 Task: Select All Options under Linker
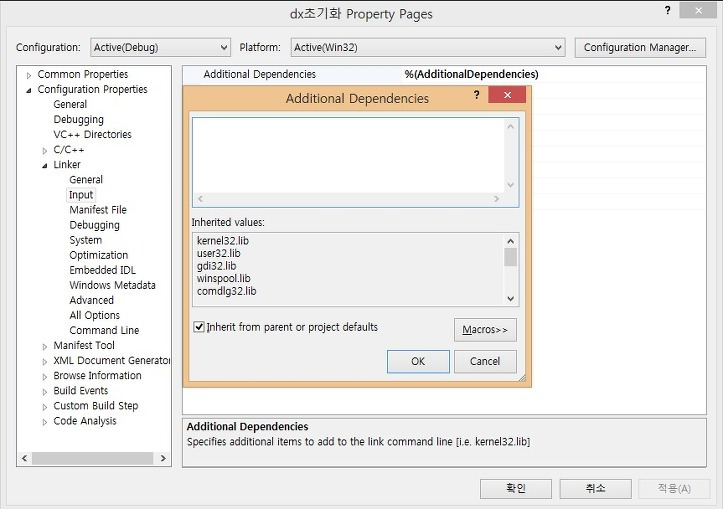[x=95, y=315]
